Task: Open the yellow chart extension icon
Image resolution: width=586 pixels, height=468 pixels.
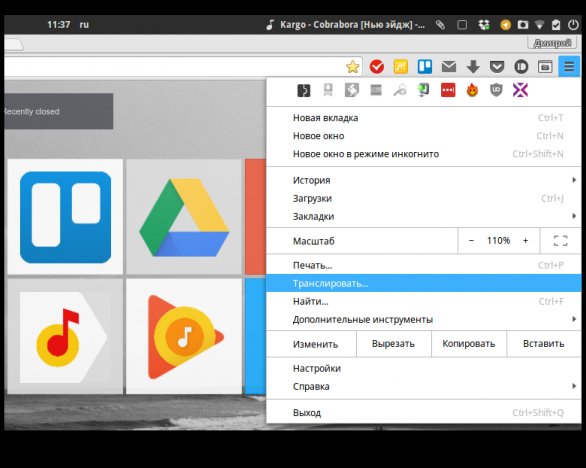Action: point(401,67)
